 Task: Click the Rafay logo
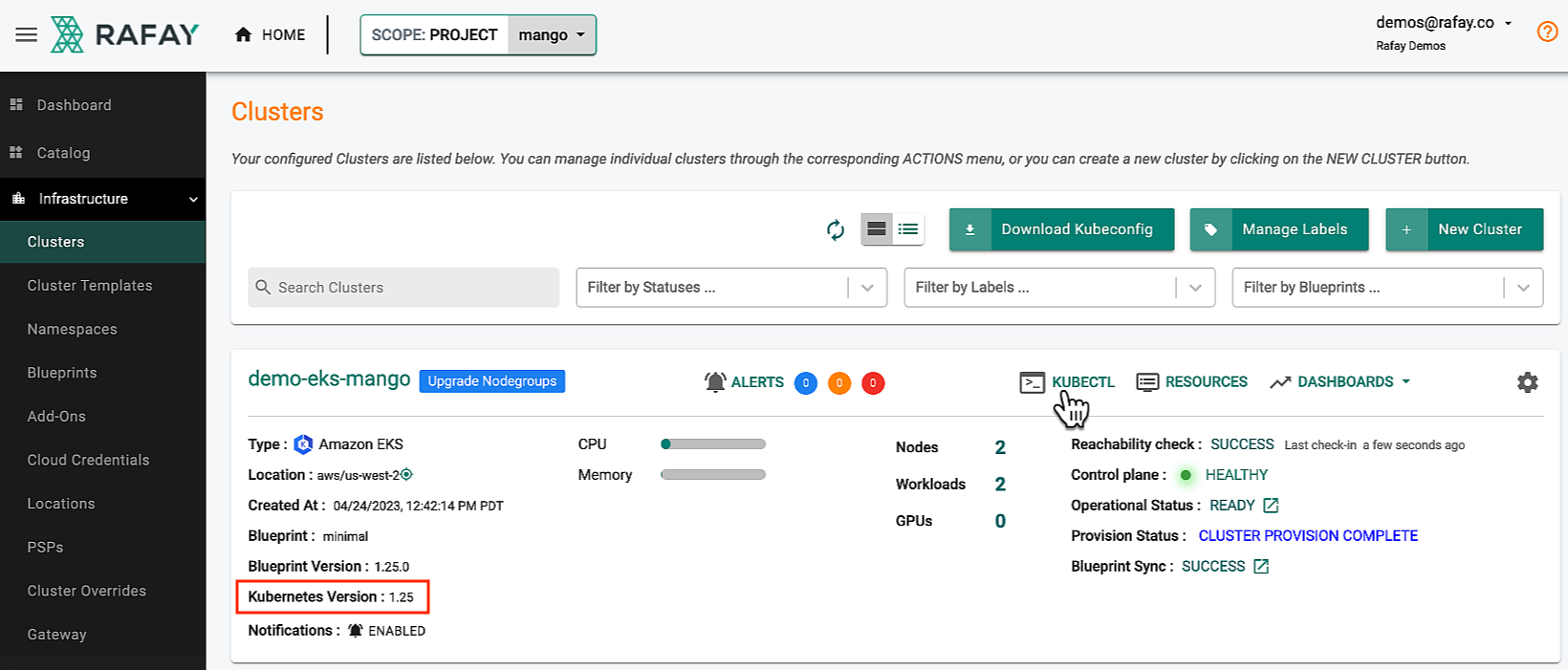124,34
